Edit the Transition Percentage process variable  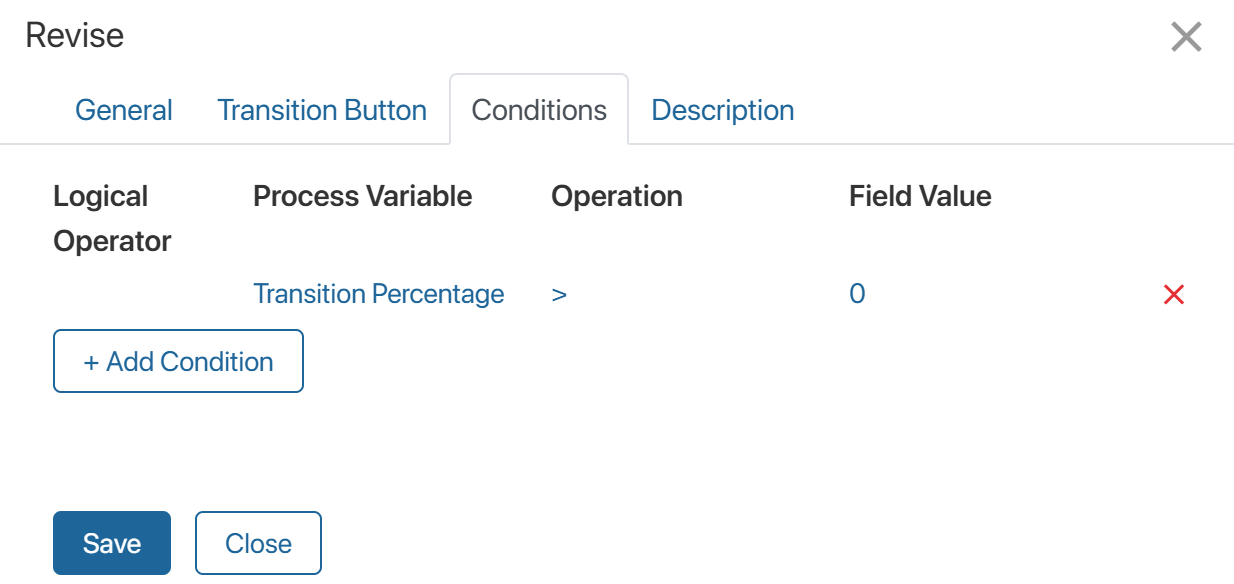click(378, 294)
